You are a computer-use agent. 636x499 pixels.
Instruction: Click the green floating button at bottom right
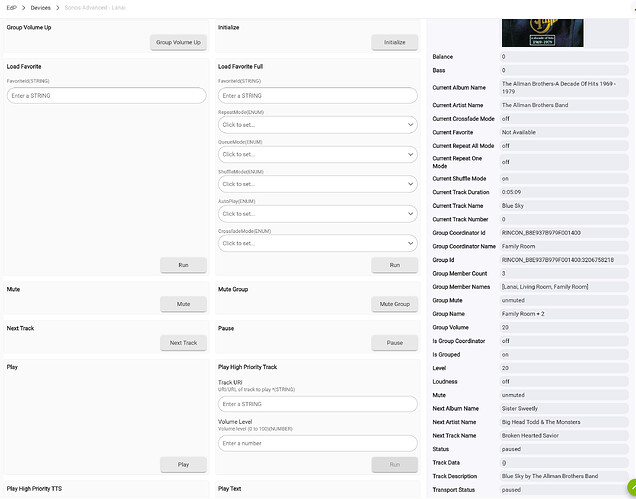[x=632, y=487]
